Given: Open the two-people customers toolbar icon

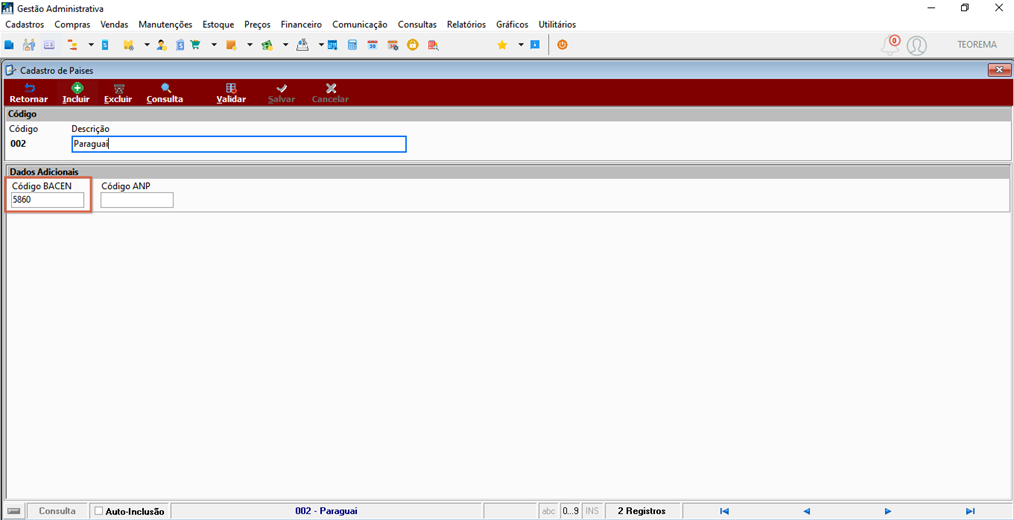Looking at the screenshot, I should 29,45.
